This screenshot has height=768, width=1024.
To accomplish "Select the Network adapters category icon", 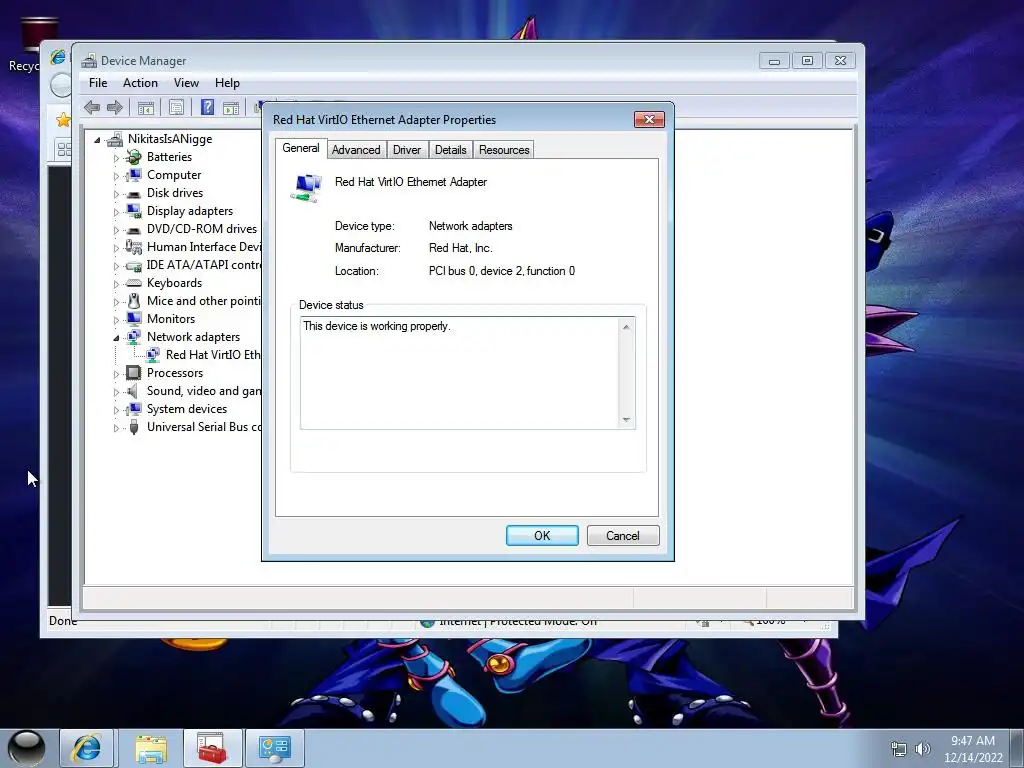I will click(133, 337).
